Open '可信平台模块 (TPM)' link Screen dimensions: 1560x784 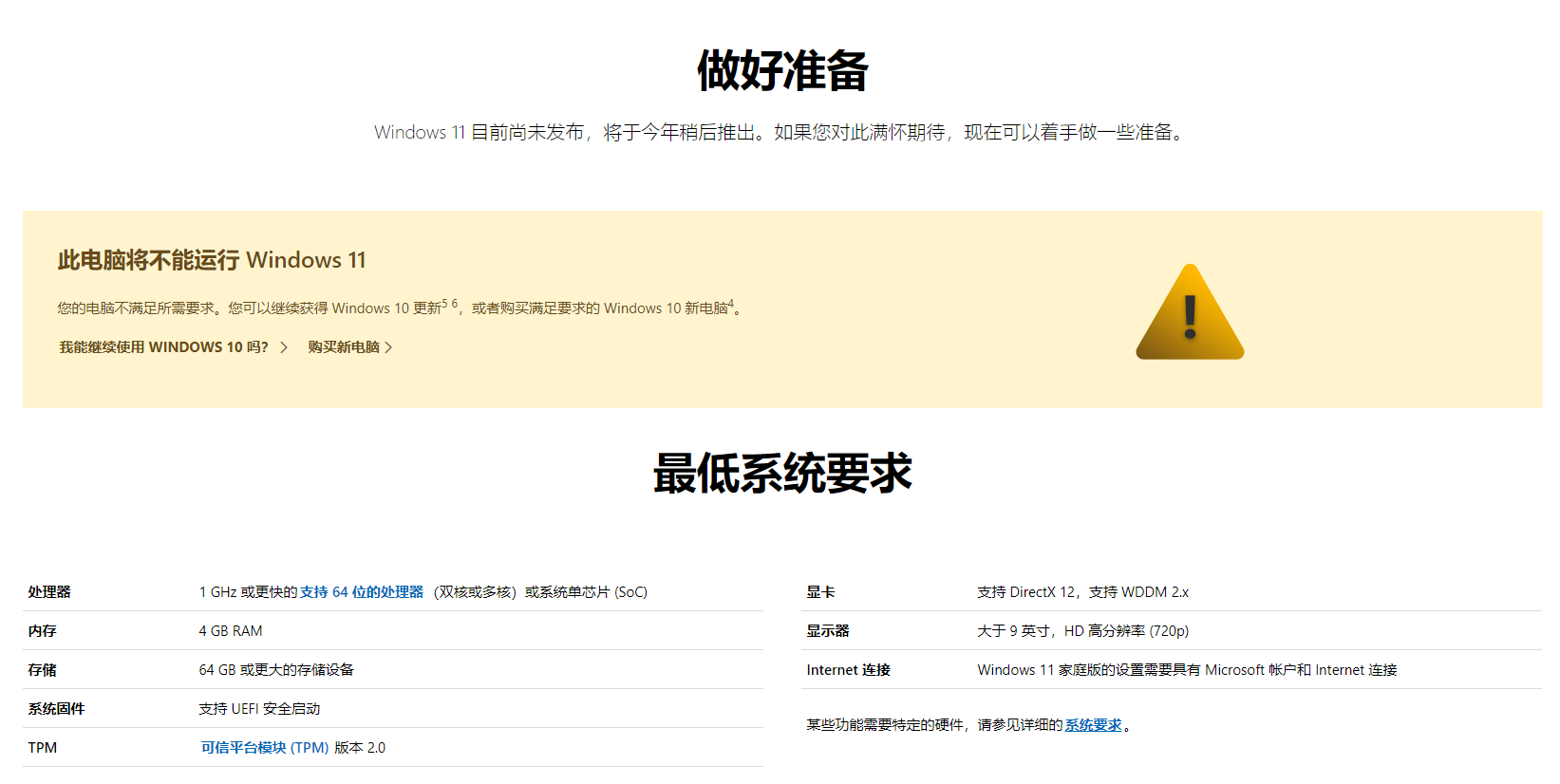pos(264,748)
